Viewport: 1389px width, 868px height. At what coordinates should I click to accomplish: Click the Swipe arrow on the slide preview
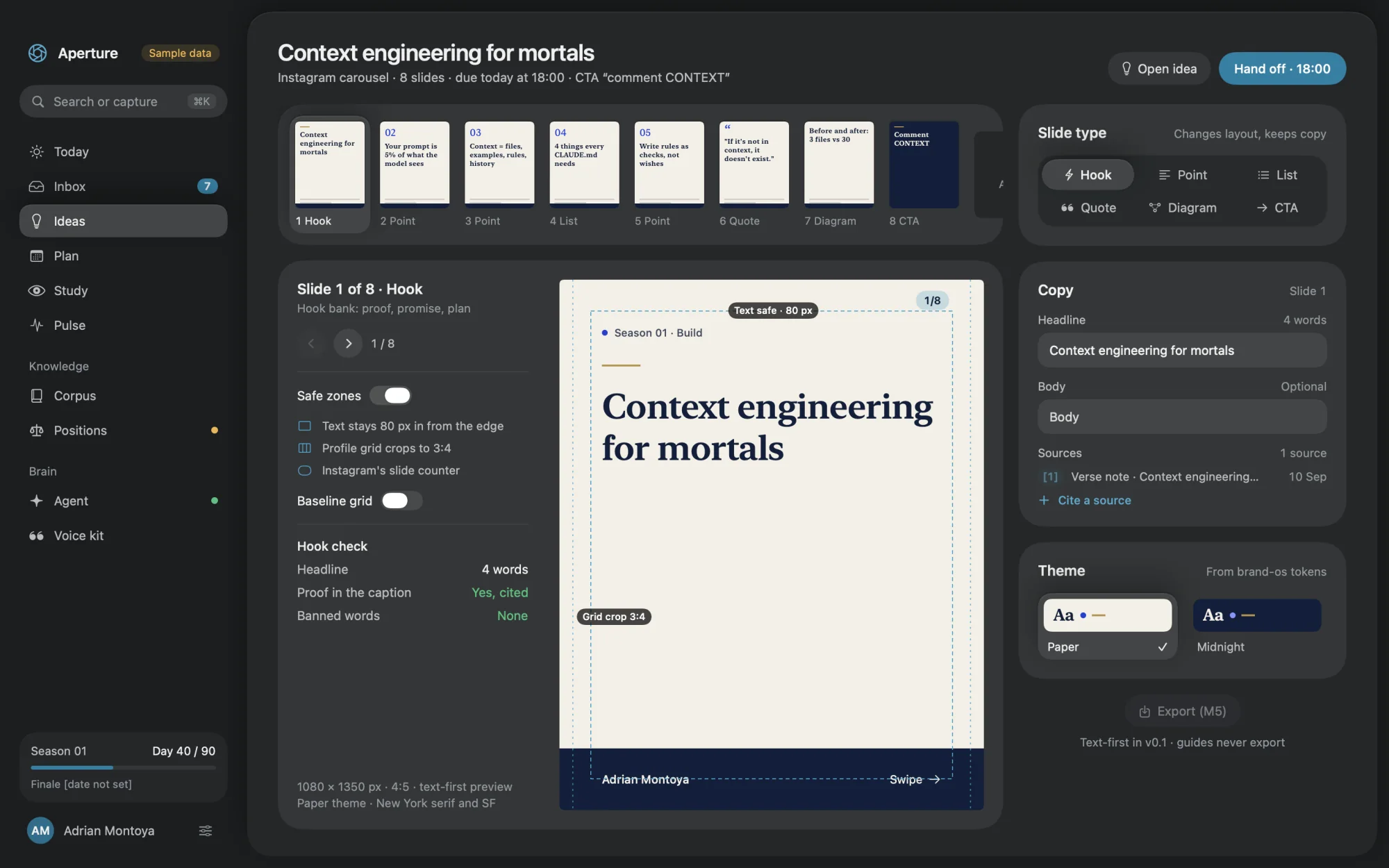(x=934, y=779)
